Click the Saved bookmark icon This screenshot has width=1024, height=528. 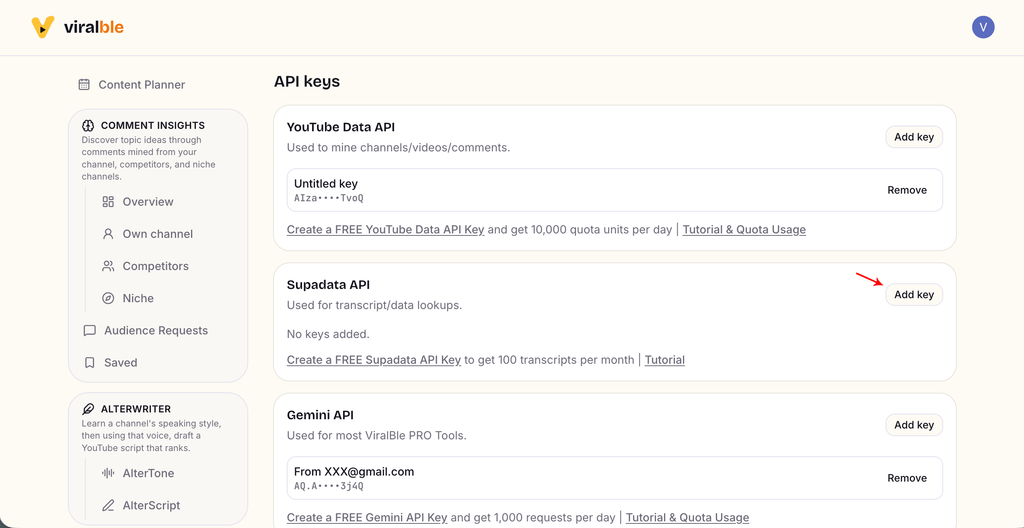coord(89,363)
